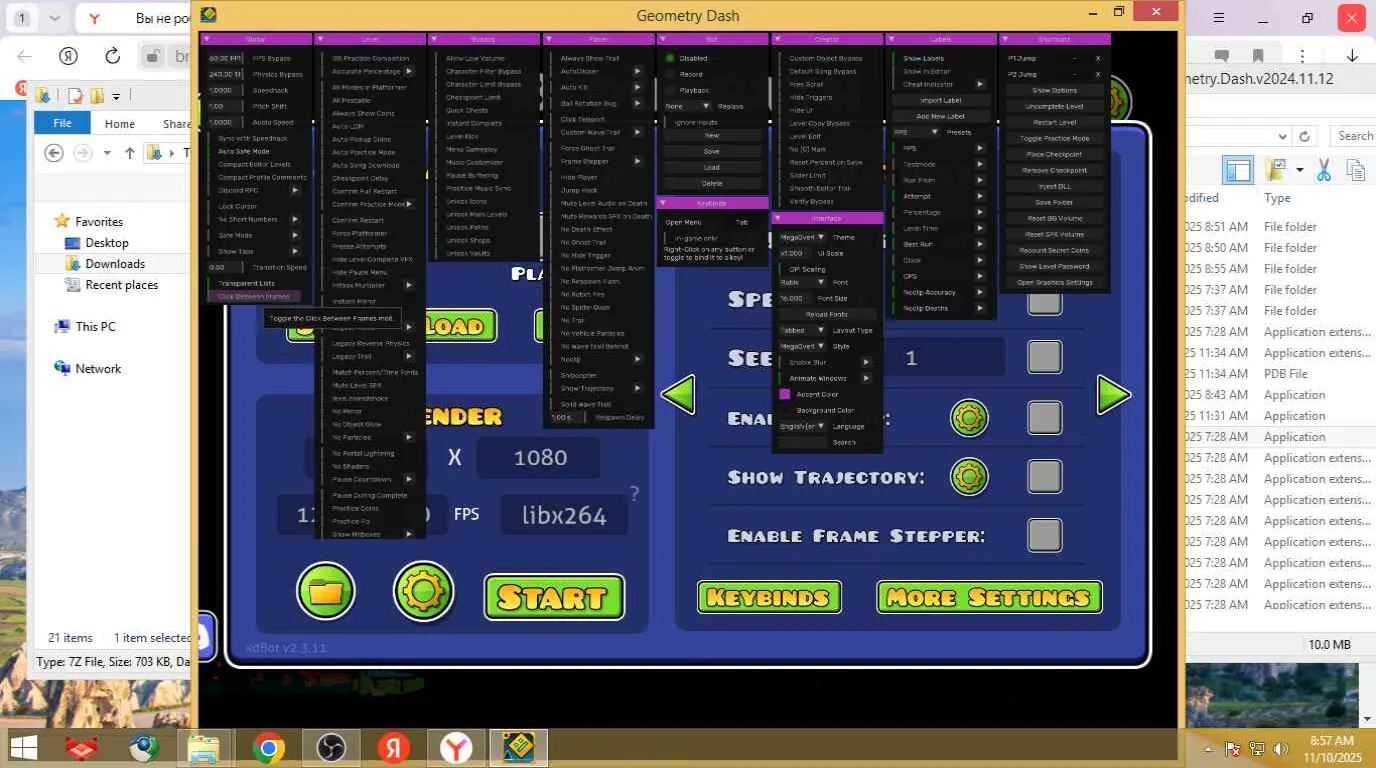Viewport: 1376px width, 768px height.
Task: Open File Explorer from the taskbar
Action: point(204,748)
